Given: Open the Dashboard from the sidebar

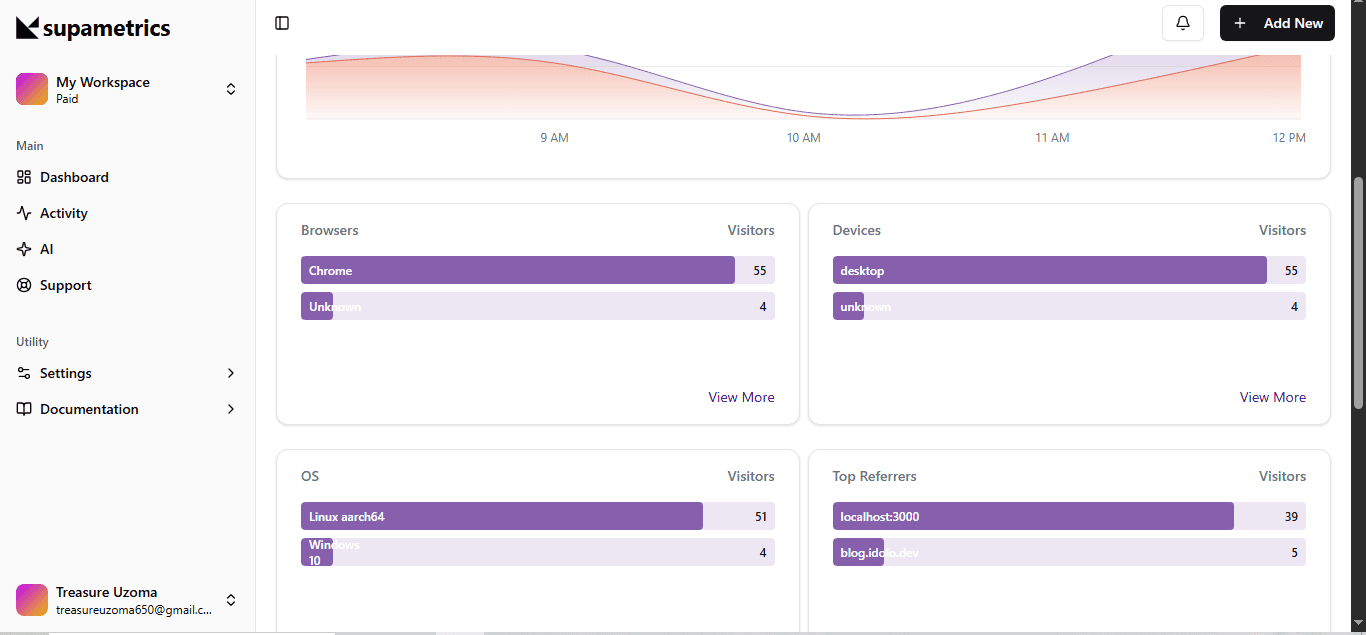Looking at the screenshot, I should [73, 177].
